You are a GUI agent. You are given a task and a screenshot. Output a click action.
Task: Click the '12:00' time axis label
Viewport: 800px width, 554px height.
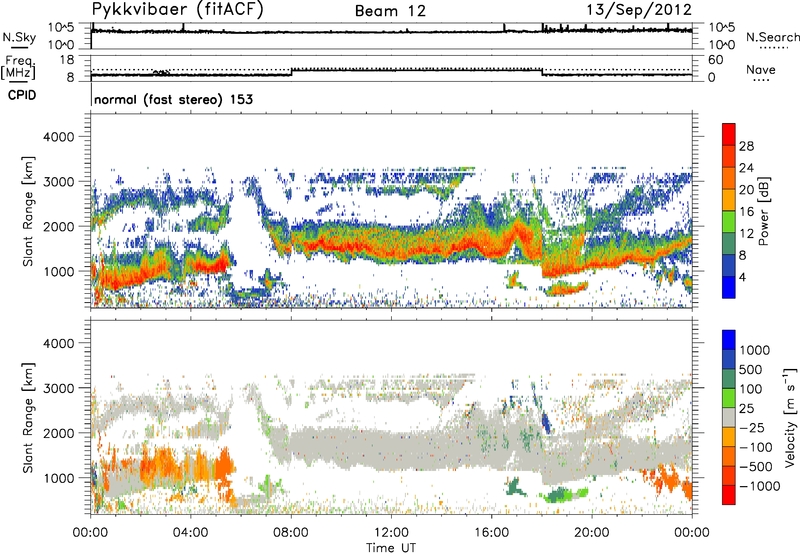391,533
